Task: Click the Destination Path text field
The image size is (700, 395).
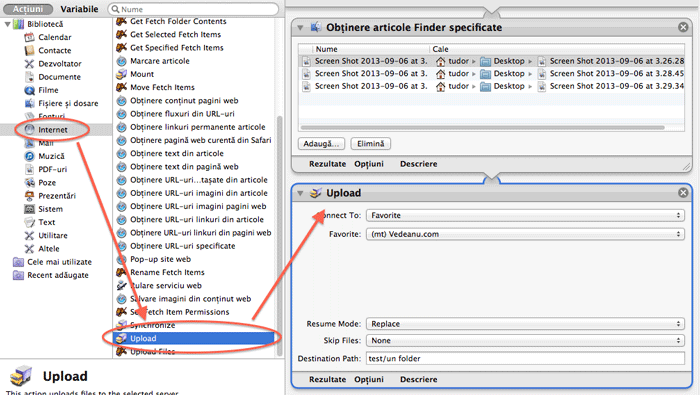Action: (x=525, y=358)
